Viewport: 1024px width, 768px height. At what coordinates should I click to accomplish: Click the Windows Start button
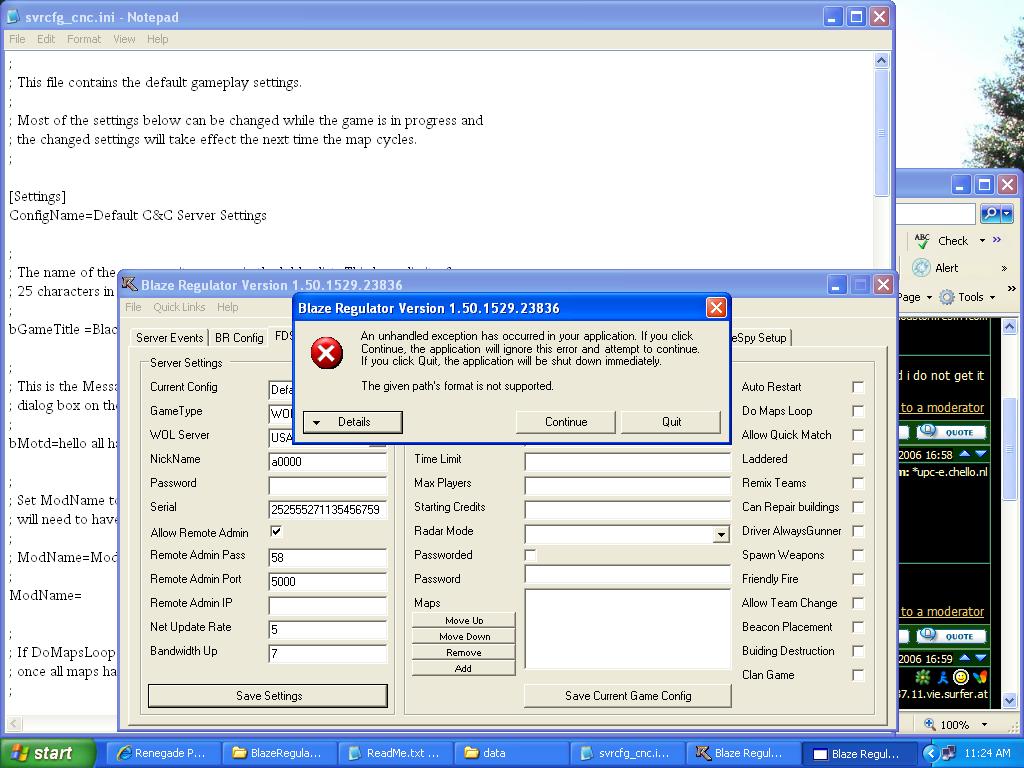click(x=47, y=753)
